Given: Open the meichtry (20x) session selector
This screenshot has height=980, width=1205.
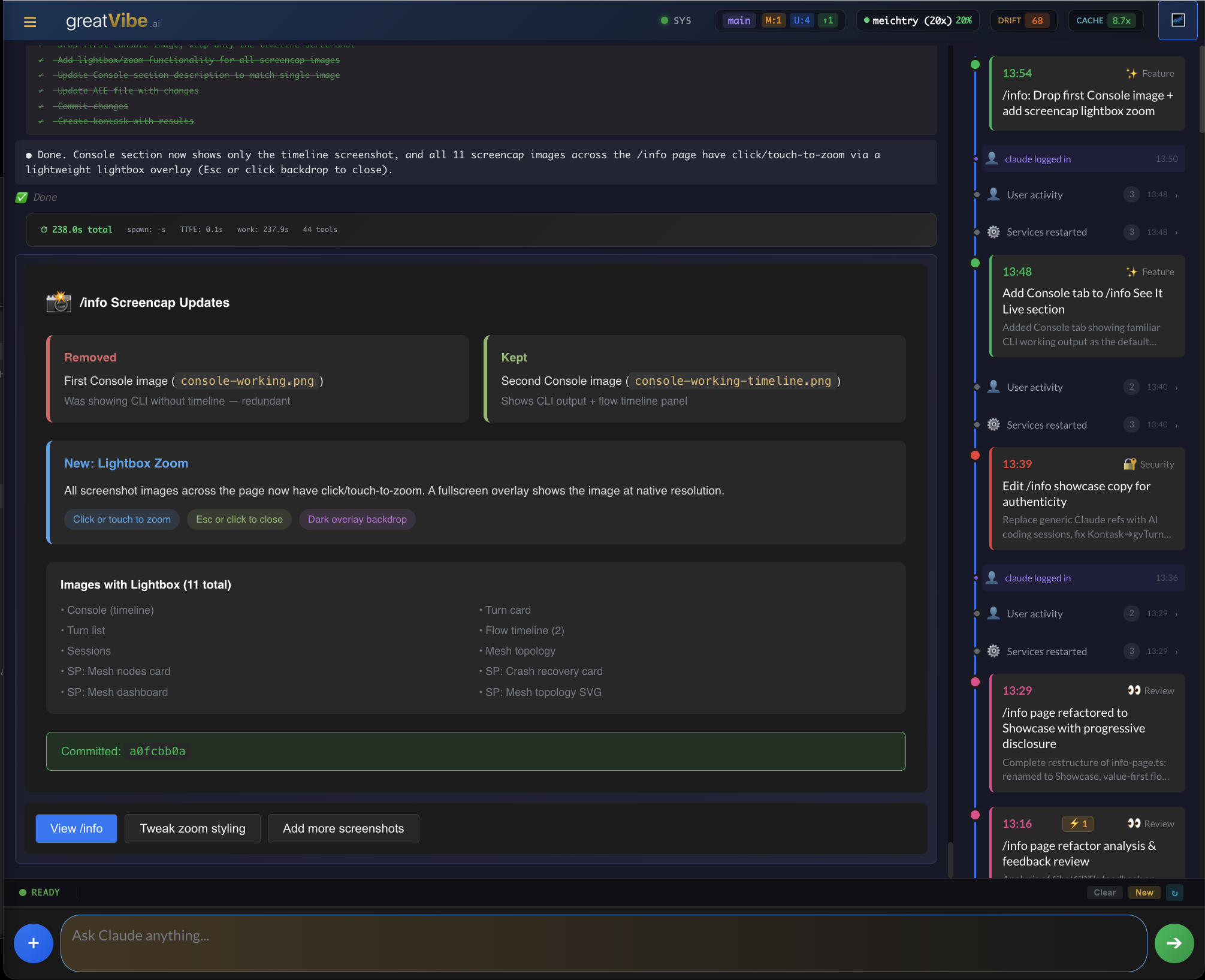Looking at the screenshot, I should (x=917, y=20).
